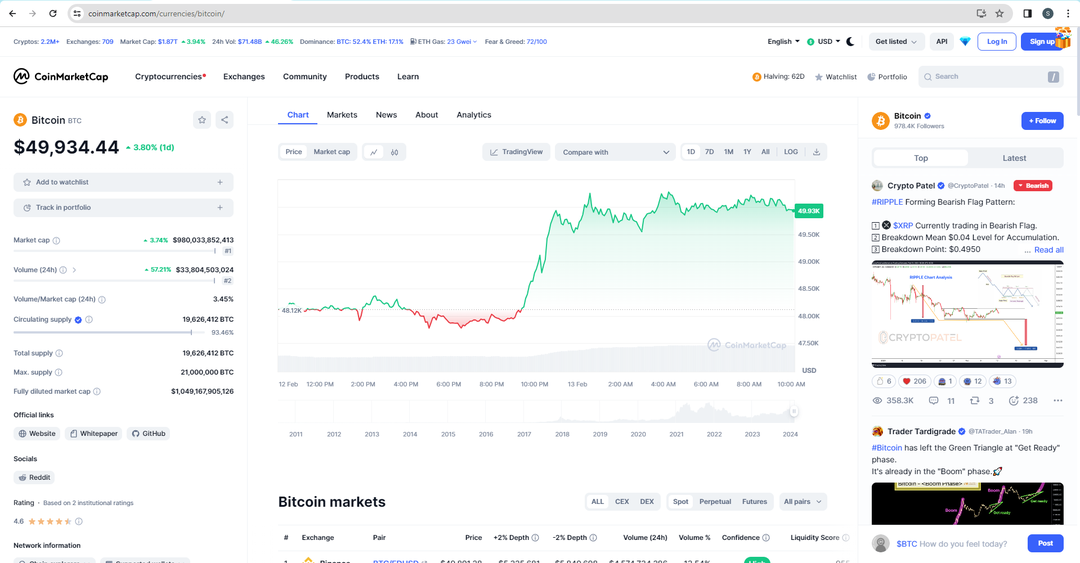The height and width of the screenshot is (563, 1080).
Task: Enable LOG scale on chart
Action: click(x=791, y=152)
